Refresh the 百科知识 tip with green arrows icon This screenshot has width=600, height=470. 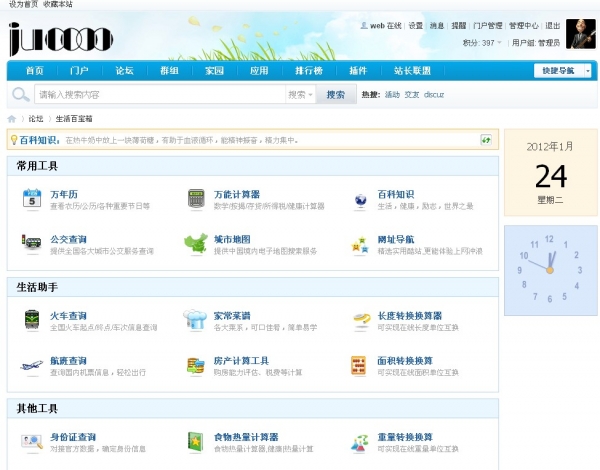[x=486, y=140]
